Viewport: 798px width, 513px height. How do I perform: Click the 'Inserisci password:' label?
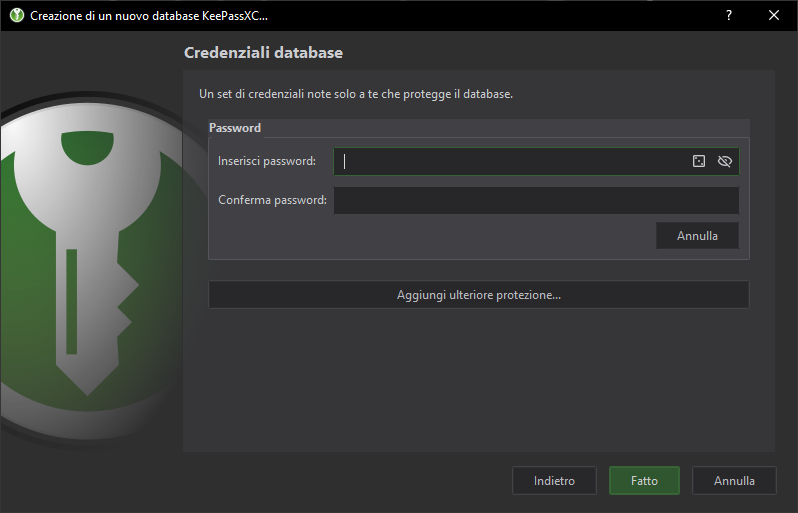pyautogui.click(x=266, y=161)
